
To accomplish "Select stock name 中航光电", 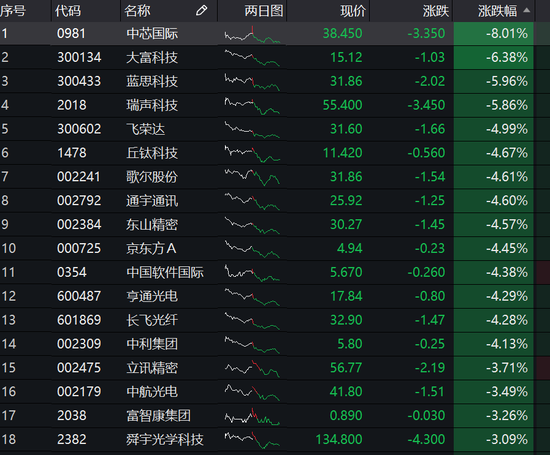I will (x=152, y=392).
